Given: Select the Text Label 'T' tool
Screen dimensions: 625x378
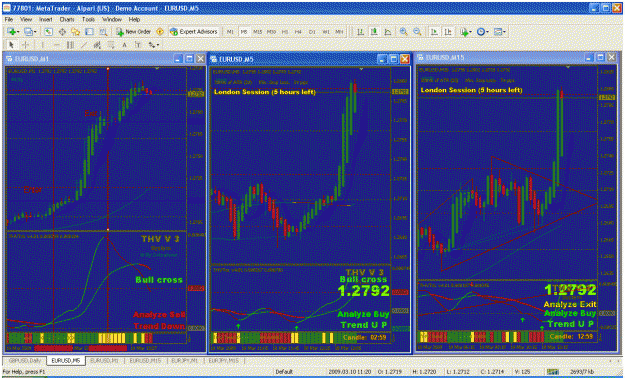Looking at the screenshot, I should click(x=138, y=45).
